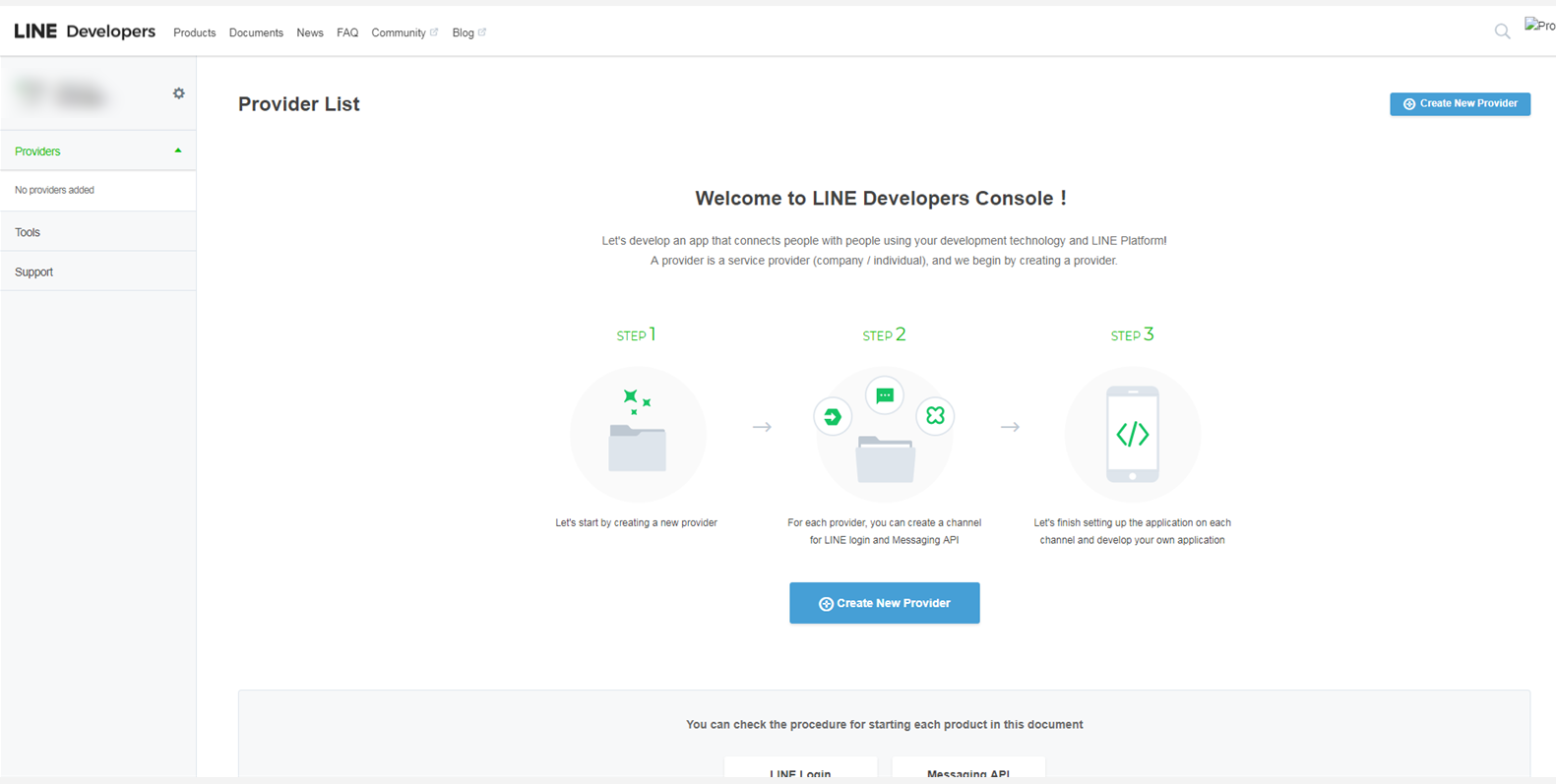Click the Blog external link icon
The height and width of the screenshot is (784, 1556).
(x=482, y=32)
